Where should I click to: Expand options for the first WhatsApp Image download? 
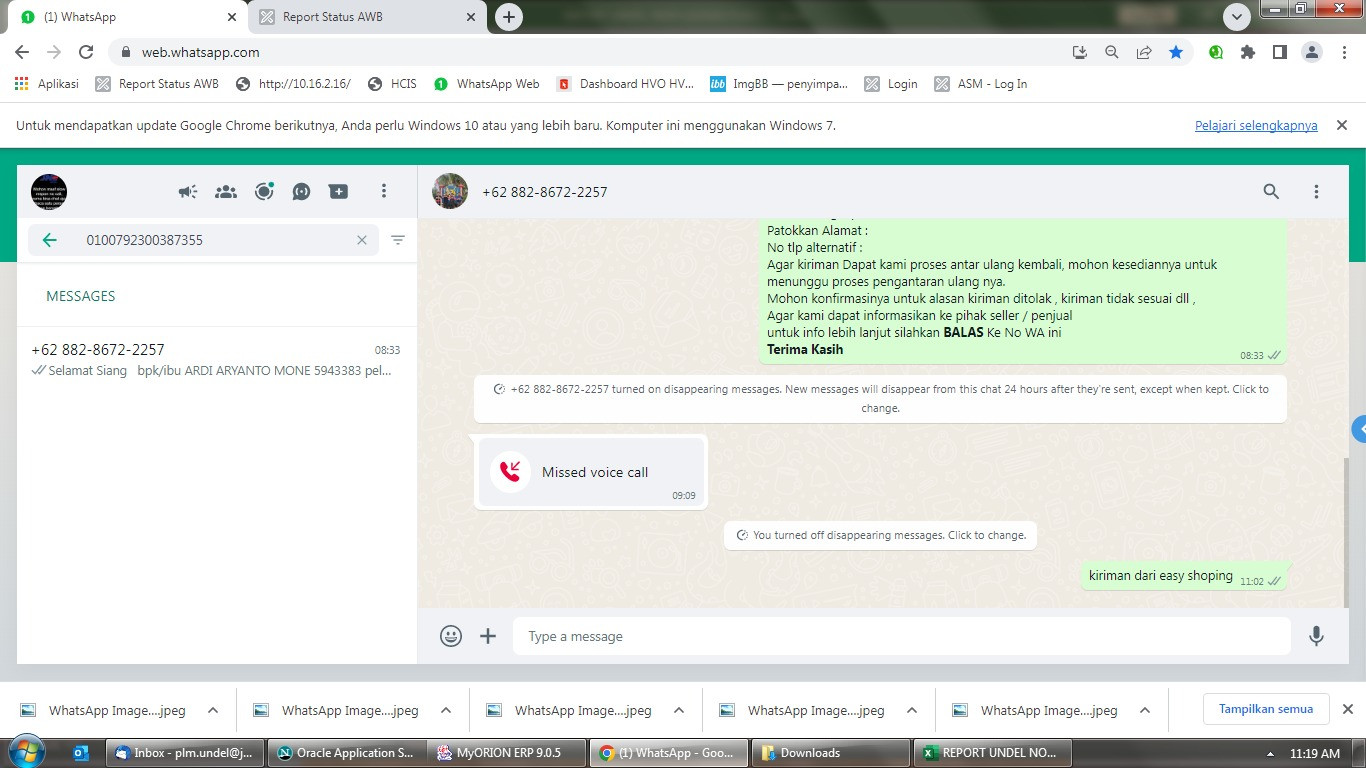pos(213,710)
